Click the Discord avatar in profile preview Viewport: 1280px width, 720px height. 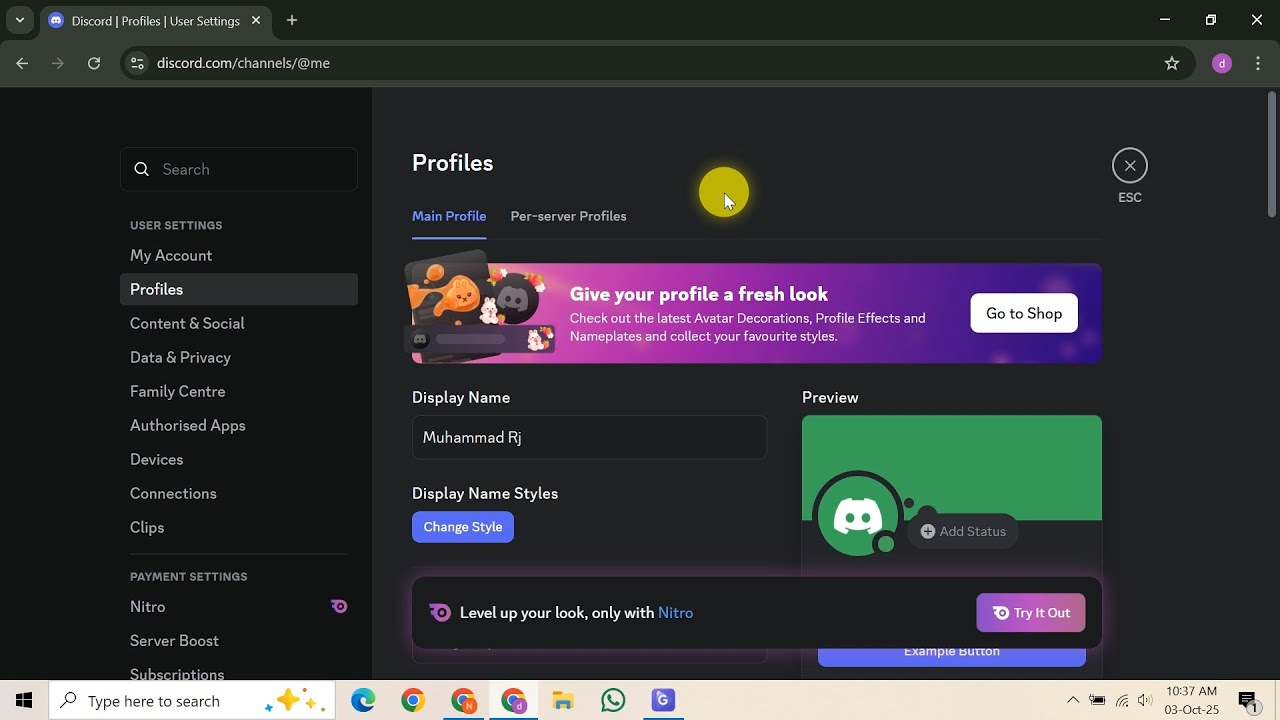(x=857, y=515)
